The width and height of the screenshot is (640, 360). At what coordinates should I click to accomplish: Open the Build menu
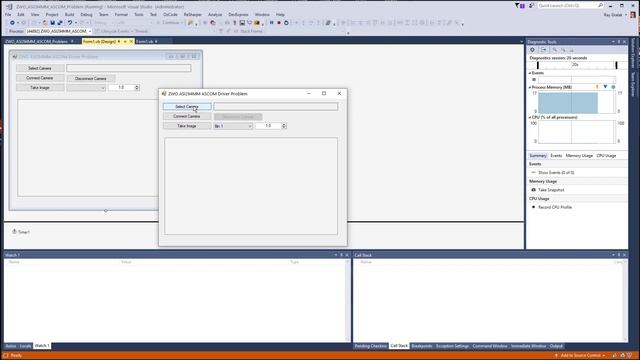[69, 15]
